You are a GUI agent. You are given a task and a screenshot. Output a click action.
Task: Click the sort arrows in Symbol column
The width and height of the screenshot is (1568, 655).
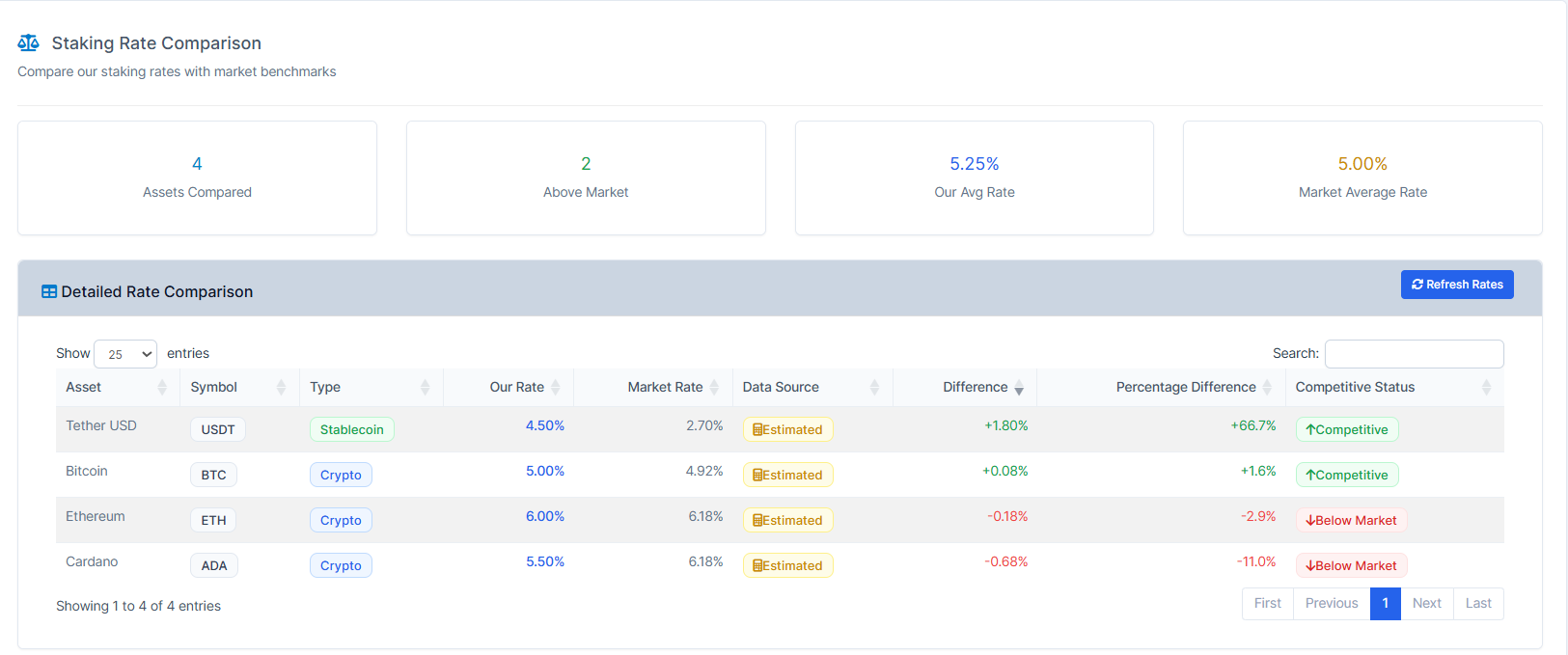281,387
